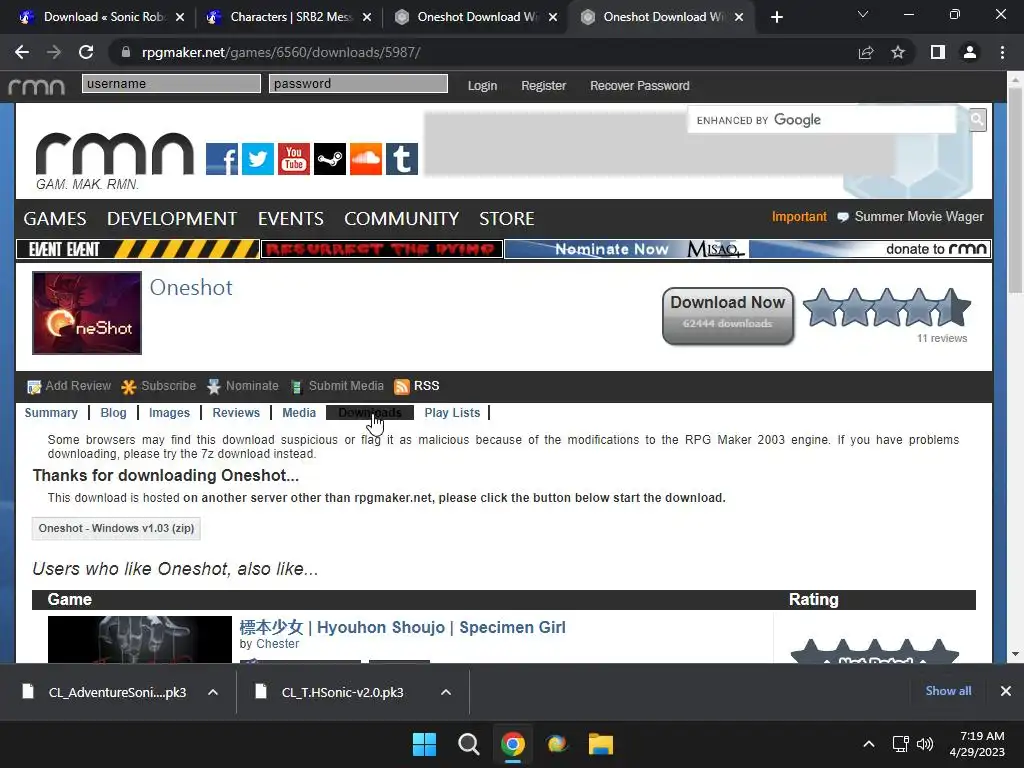Switch to Download Sonic Robo browser tab
The height and width of the screenshot is (768, 1024).
(101, 17)
